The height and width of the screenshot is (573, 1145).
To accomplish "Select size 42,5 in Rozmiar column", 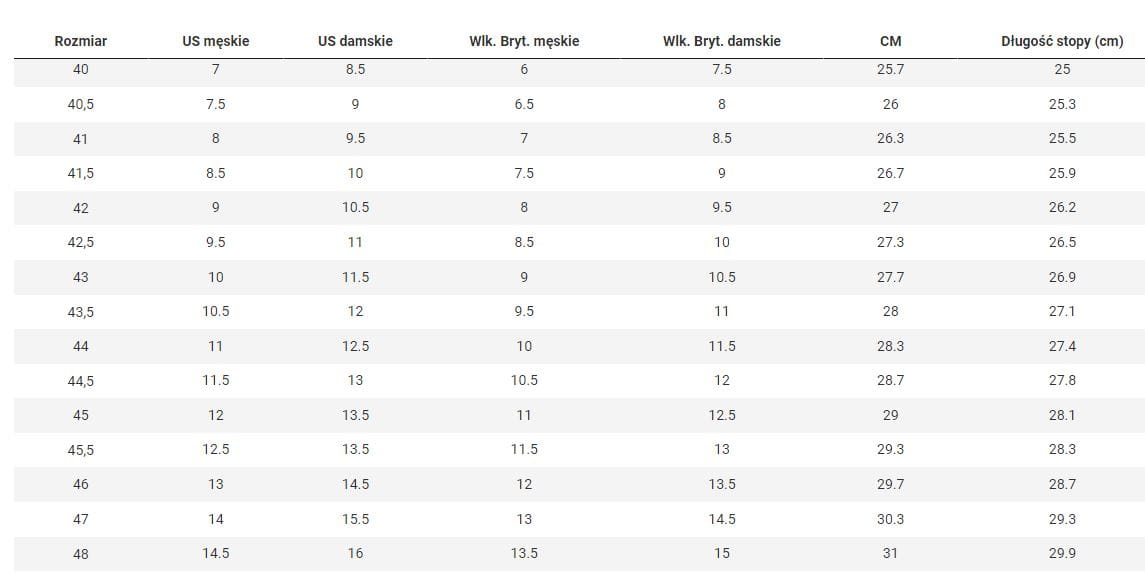I will point(81,242).
